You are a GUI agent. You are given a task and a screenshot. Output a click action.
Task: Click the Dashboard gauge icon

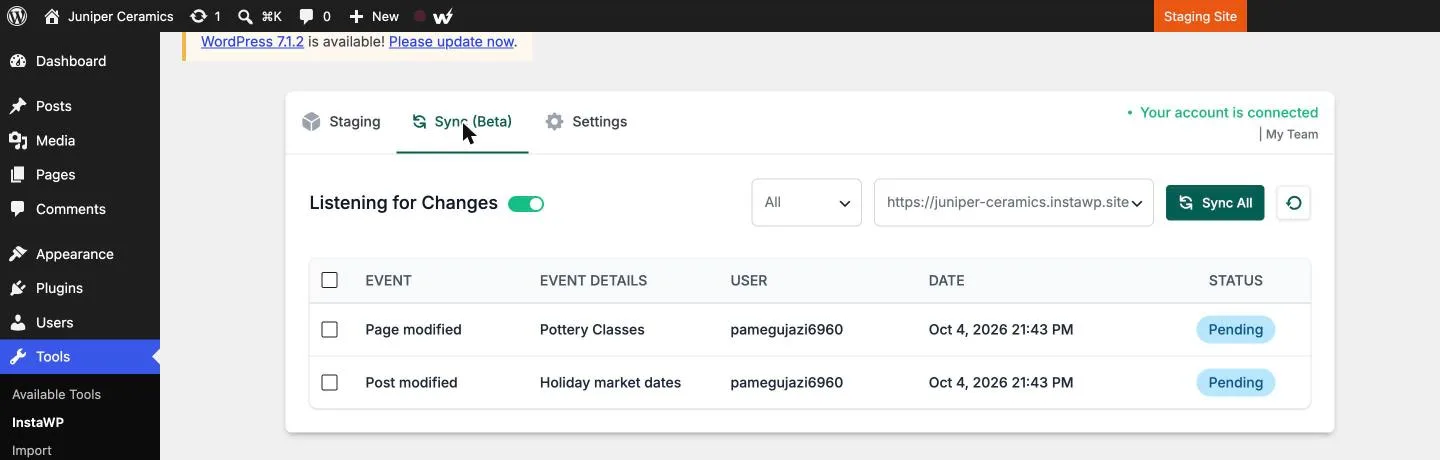pos(18,61)
